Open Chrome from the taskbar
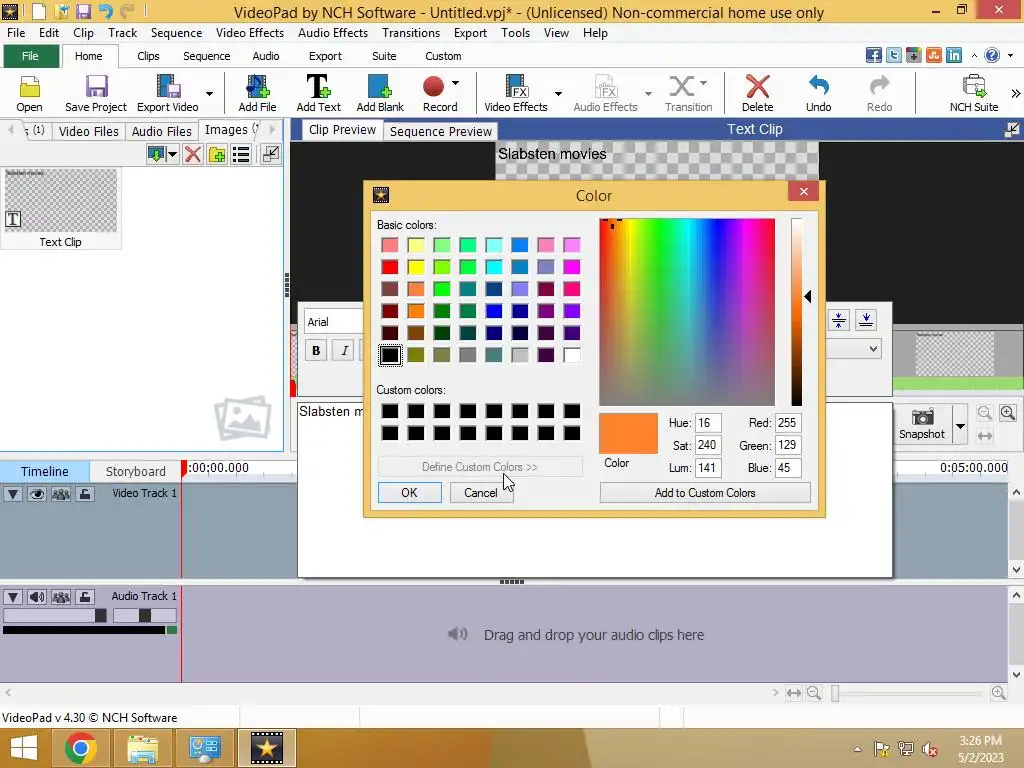 click(81, 748)
